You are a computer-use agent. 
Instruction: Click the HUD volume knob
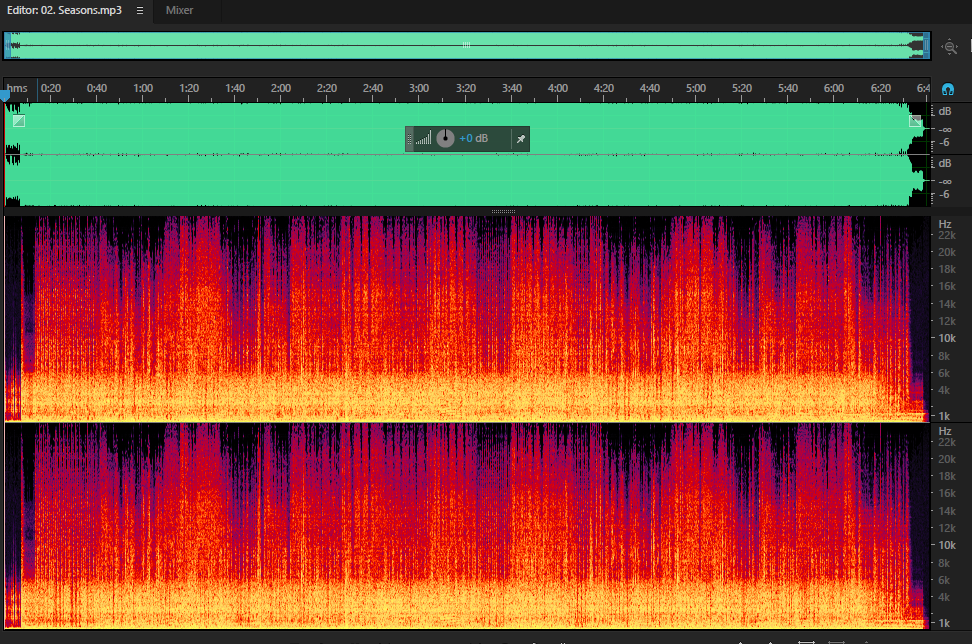pyautogui.click(x=445, y=138)
